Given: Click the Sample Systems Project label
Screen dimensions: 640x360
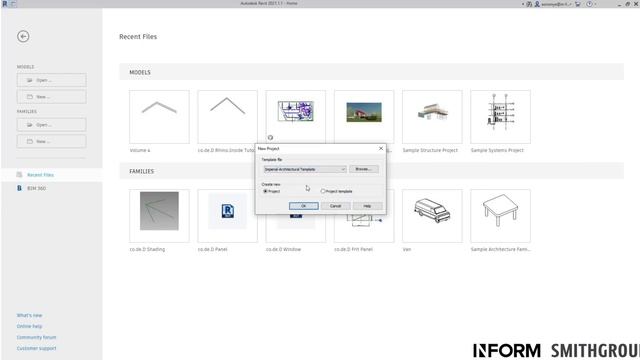Looking at the screenshot, I should point(497,150).
